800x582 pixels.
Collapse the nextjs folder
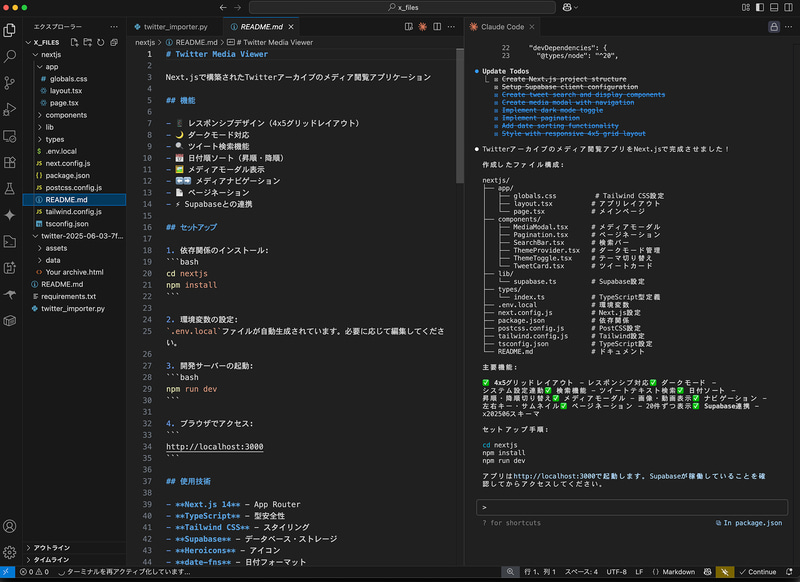[52, 55]
